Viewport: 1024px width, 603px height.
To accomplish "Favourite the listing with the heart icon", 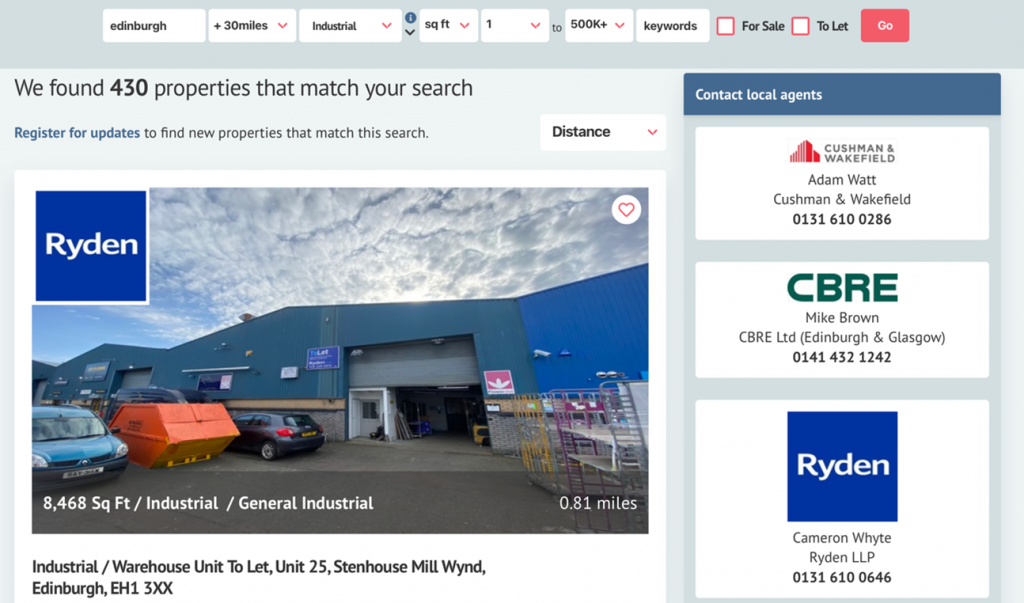I will tap(626, 210).
